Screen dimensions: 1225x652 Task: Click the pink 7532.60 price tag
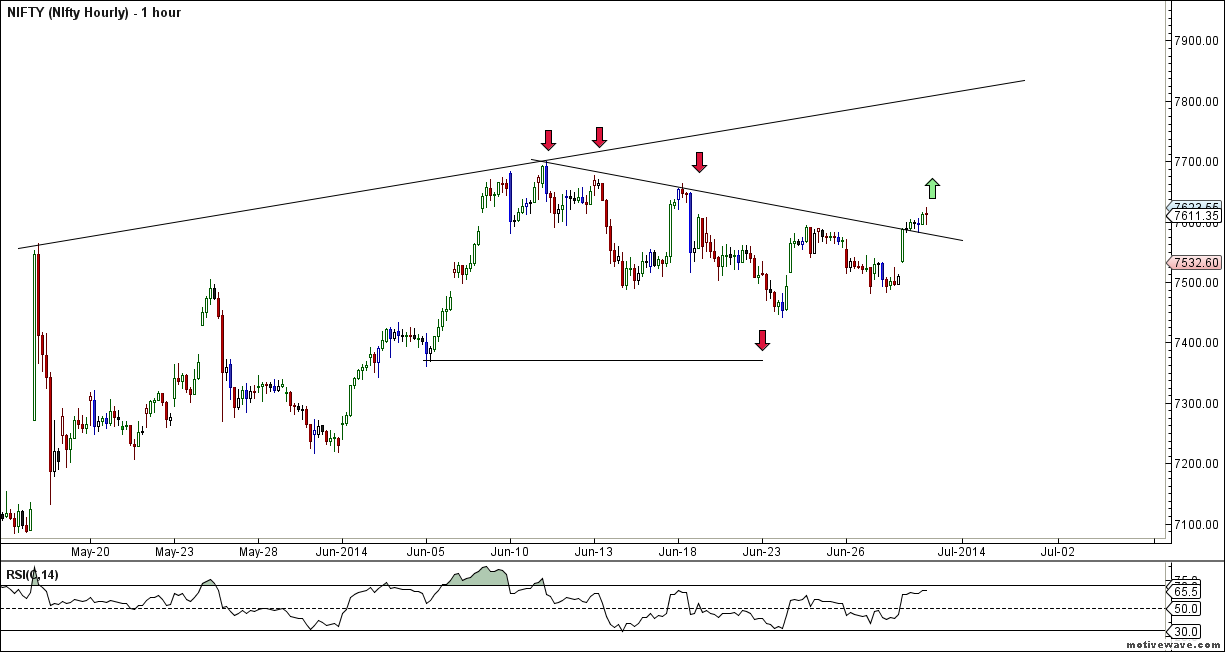1195,263
